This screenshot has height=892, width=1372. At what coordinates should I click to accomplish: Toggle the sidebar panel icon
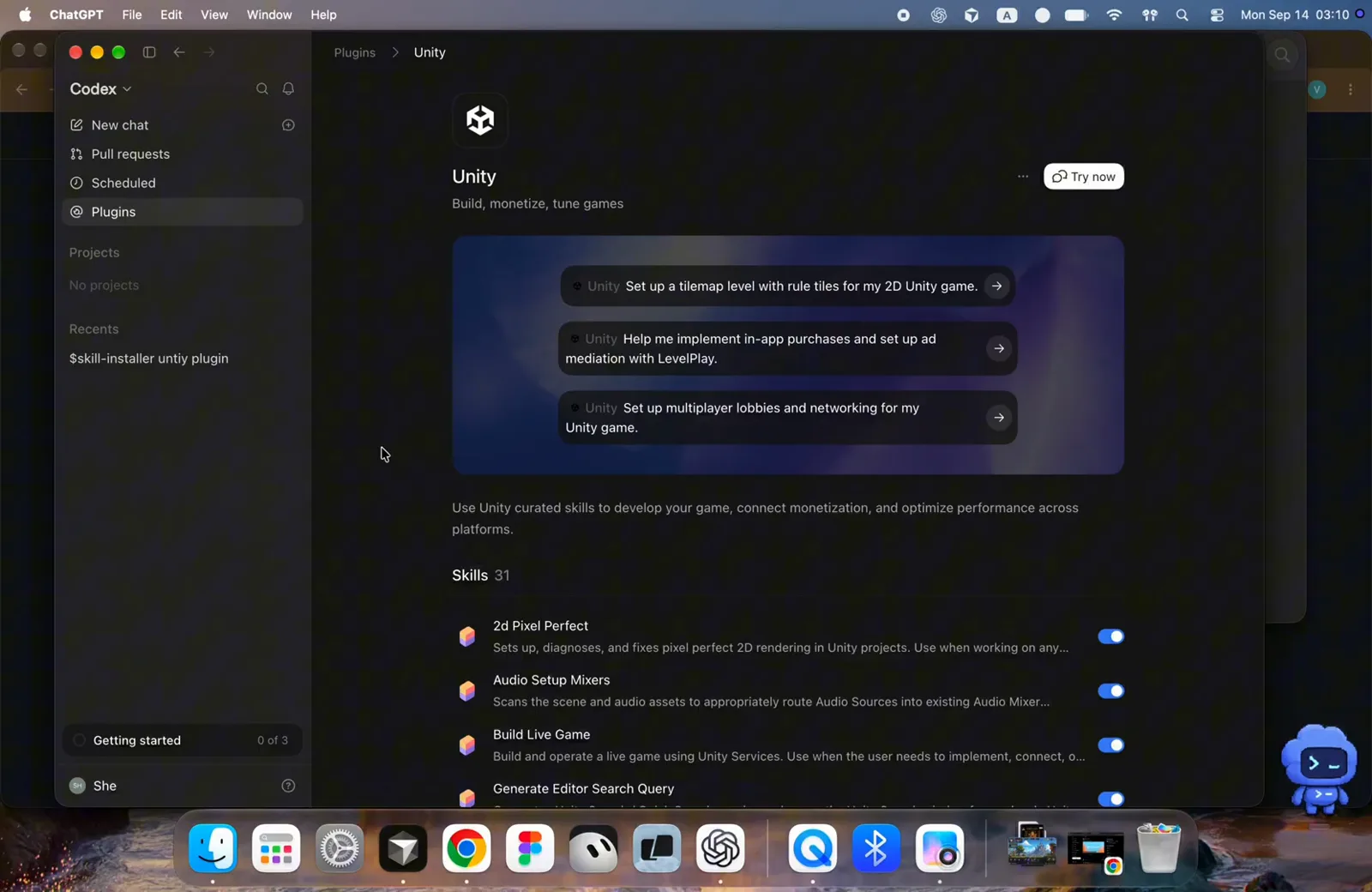[x=149, y=52]
